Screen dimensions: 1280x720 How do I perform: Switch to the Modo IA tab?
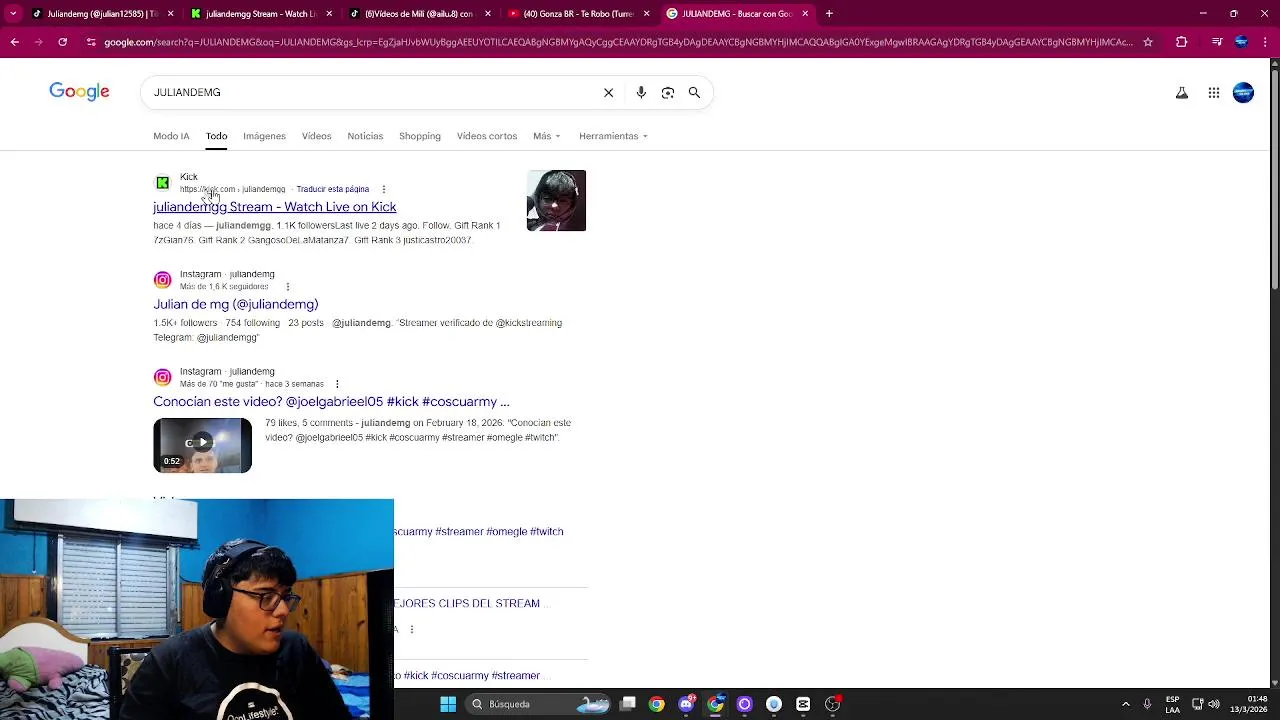click(171, 136)
